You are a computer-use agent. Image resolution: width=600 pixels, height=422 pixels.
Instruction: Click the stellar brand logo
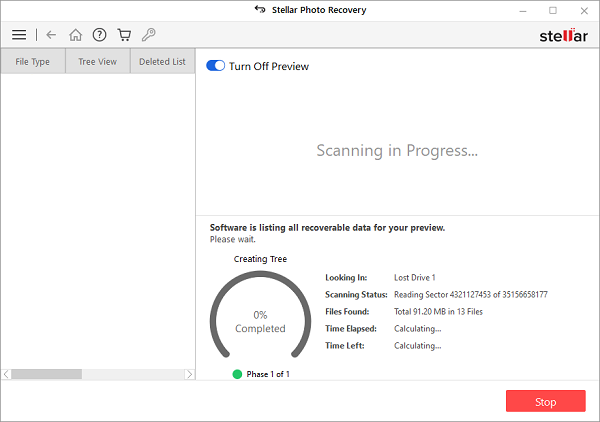[x=563, y=36]
